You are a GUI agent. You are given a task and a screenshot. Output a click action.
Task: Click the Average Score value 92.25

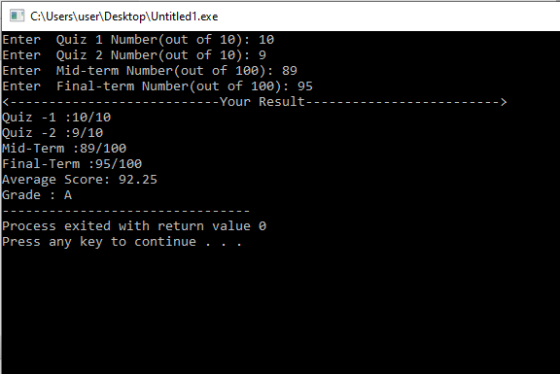(x=138, y=179)
